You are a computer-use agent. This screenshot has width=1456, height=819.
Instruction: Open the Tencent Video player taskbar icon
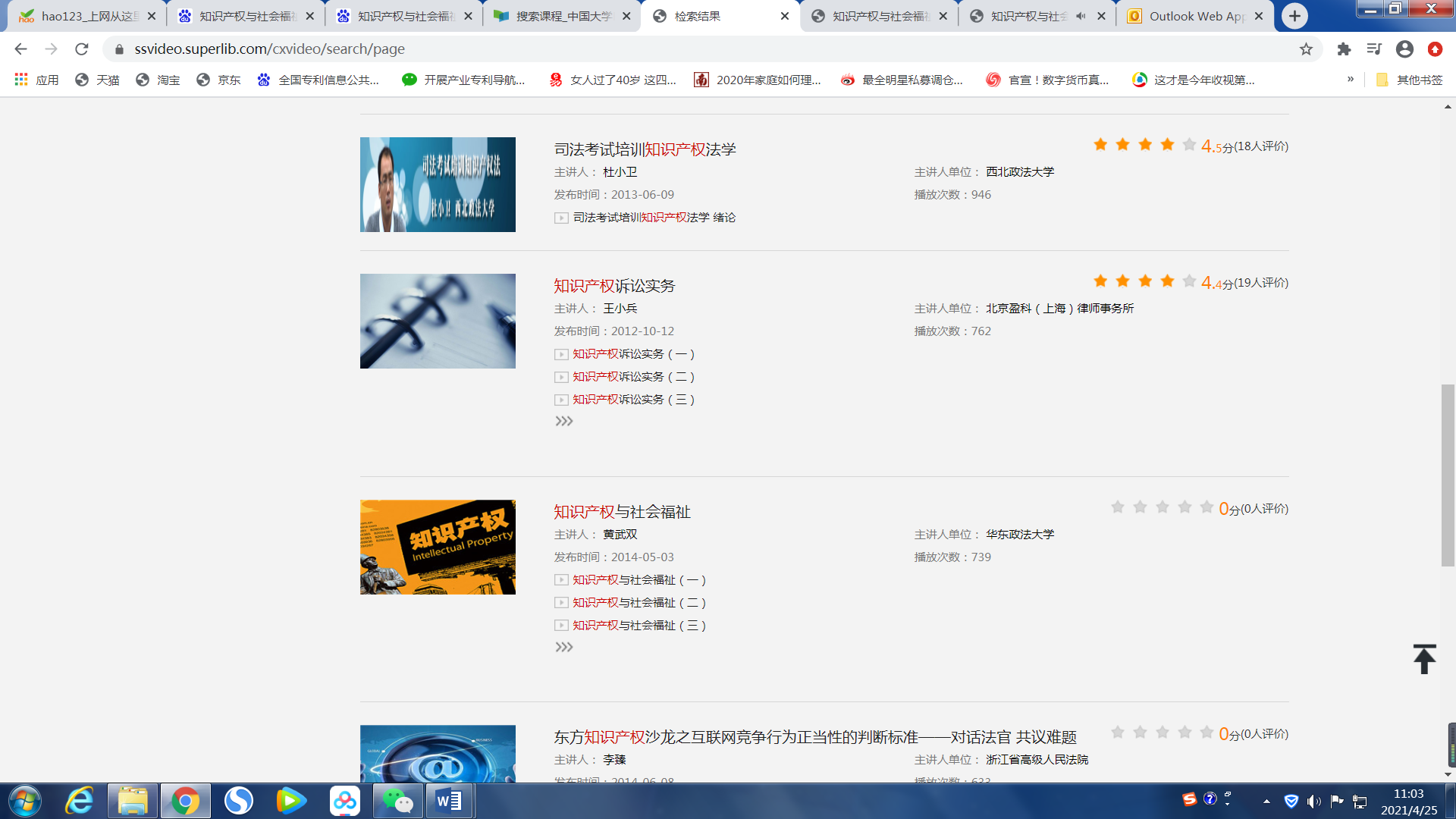291,801
